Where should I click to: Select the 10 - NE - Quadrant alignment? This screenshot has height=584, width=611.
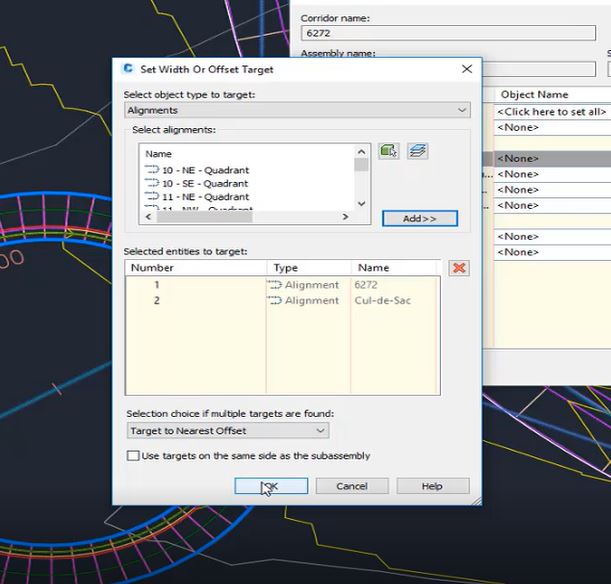tap(197, 170)
